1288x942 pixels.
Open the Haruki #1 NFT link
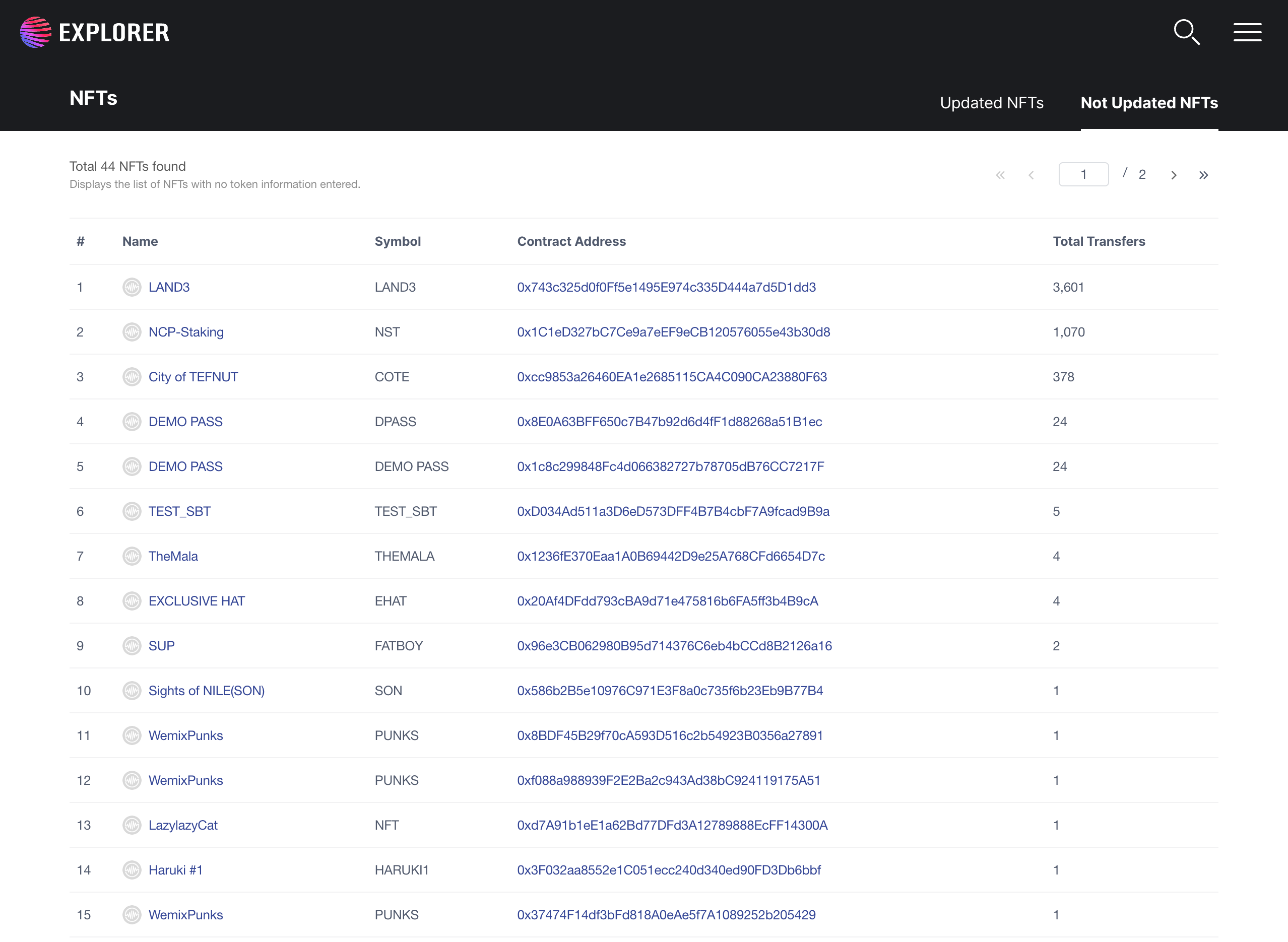point(176,869)
